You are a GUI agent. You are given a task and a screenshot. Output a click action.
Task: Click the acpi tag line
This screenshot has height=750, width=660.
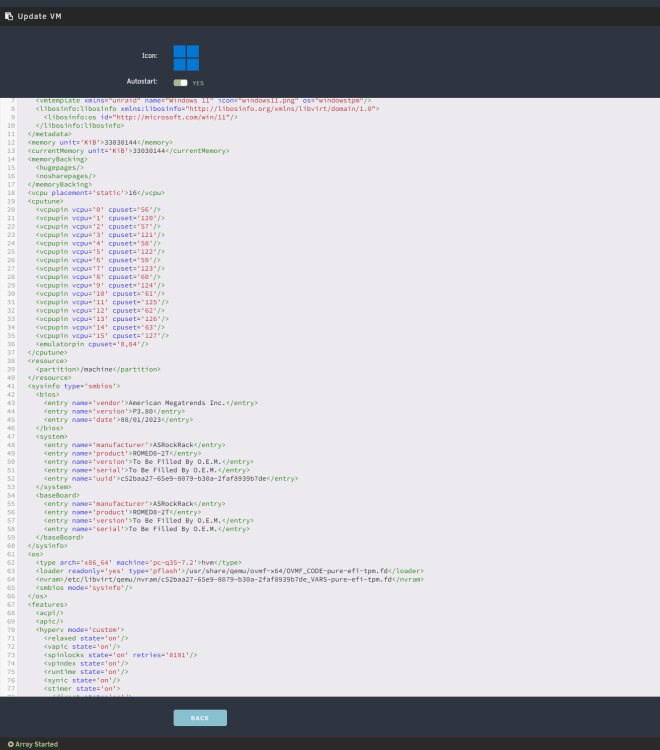point(50,613)
